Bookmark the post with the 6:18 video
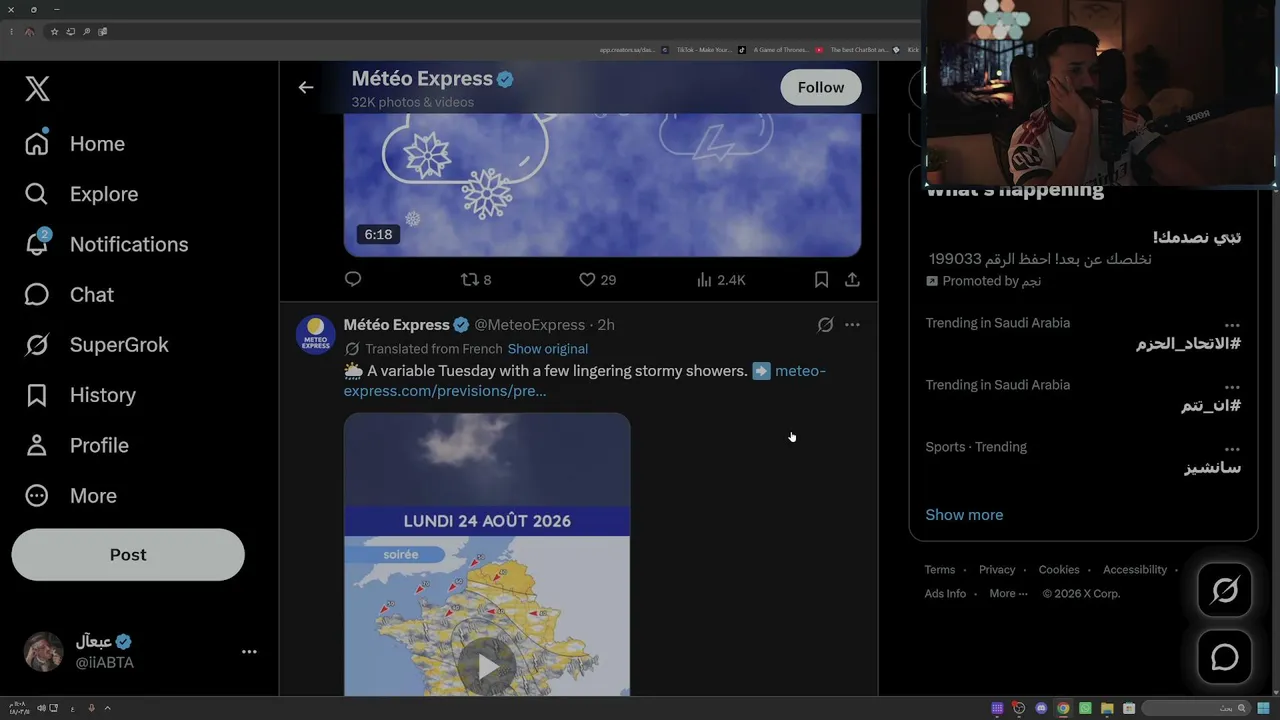Viewport: 1280px width, 720px height. point(821,280)
